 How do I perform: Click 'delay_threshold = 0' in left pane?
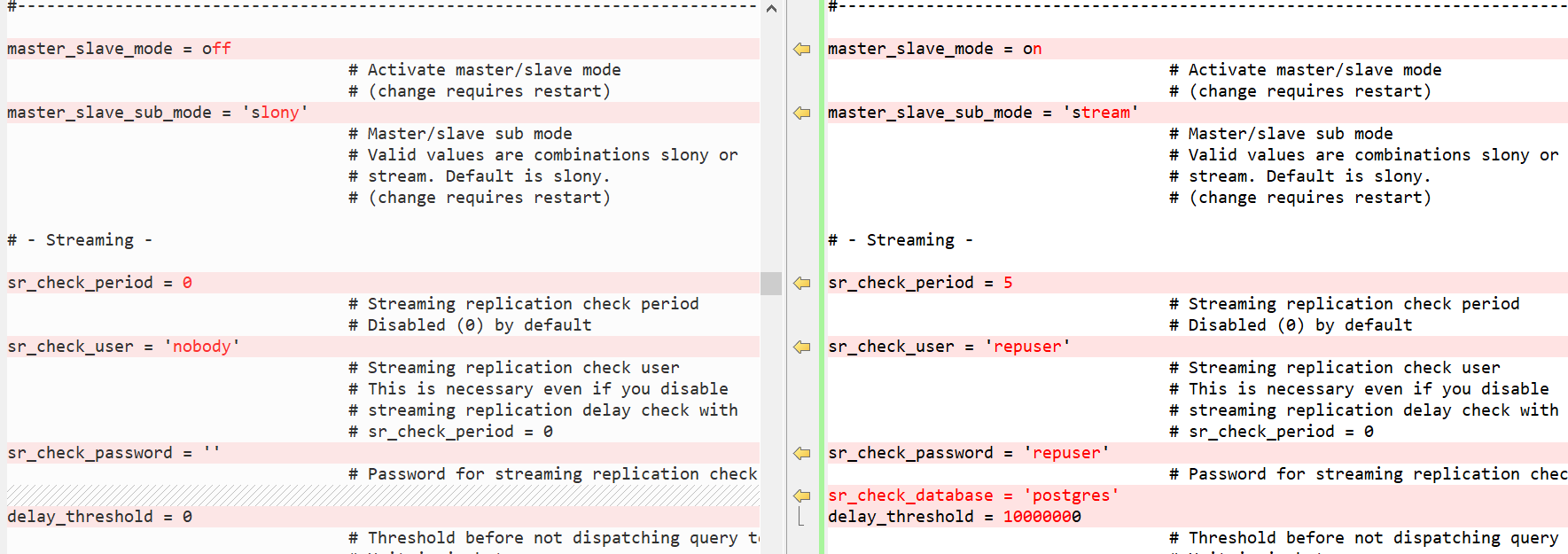99,517
